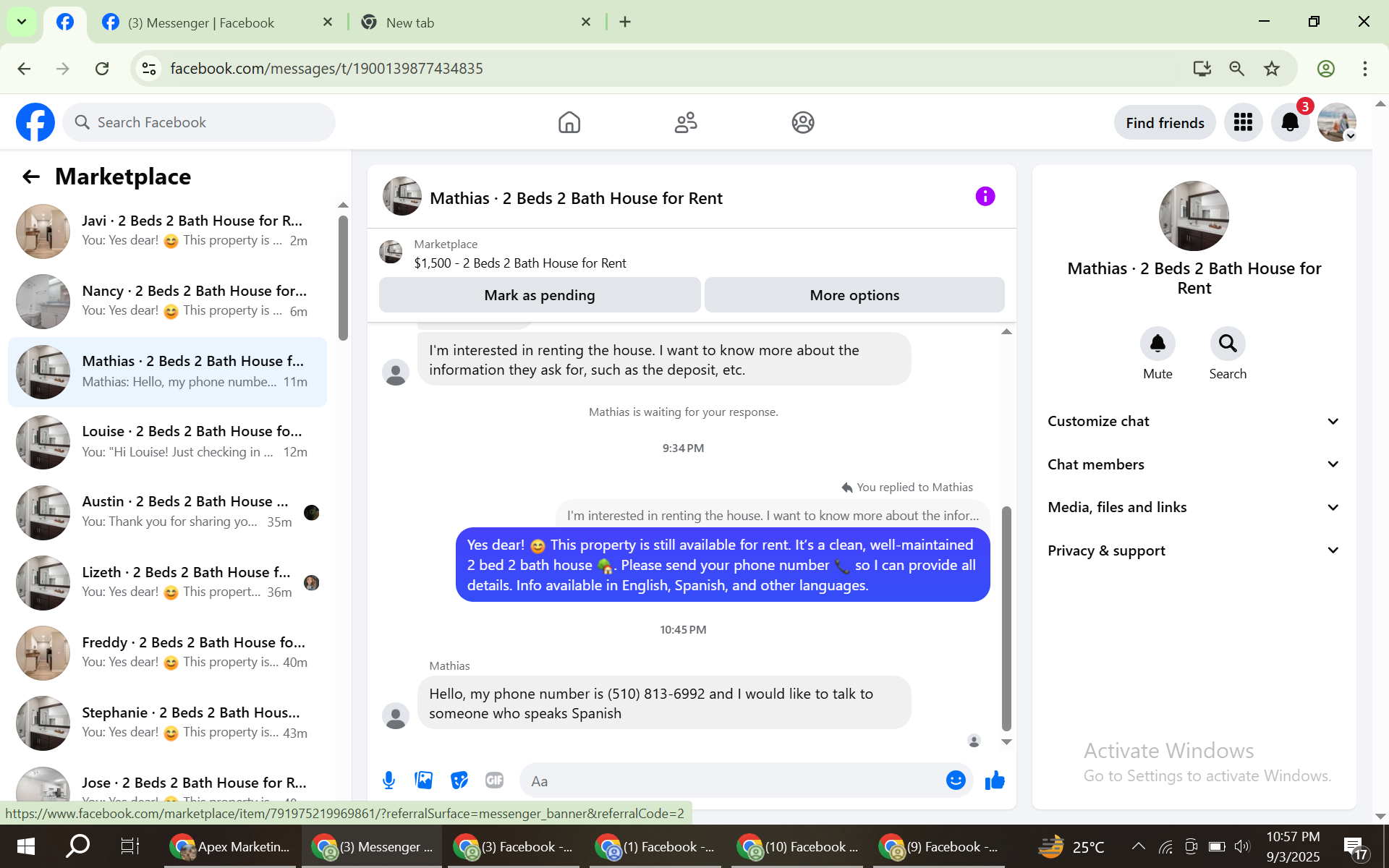Open Windows notification center
Viewport: 1389px width, 868px height.
click(x=1354, y=846)
